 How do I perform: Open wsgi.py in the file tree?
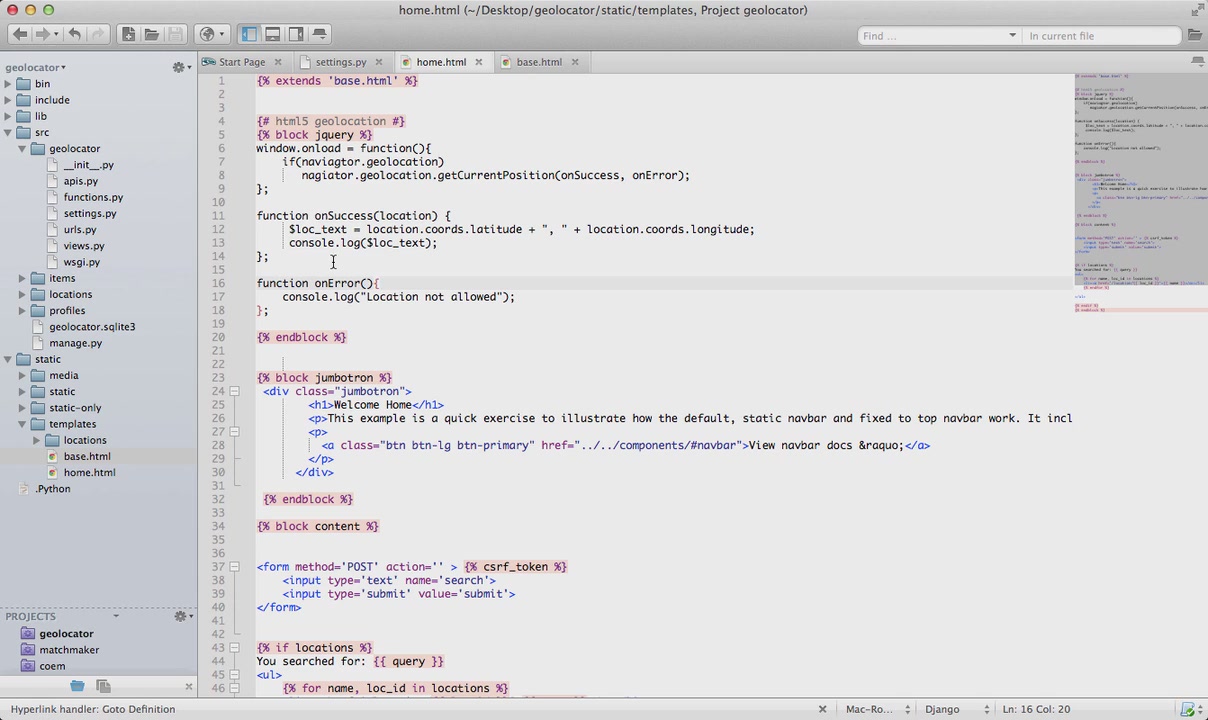point(81,262)
